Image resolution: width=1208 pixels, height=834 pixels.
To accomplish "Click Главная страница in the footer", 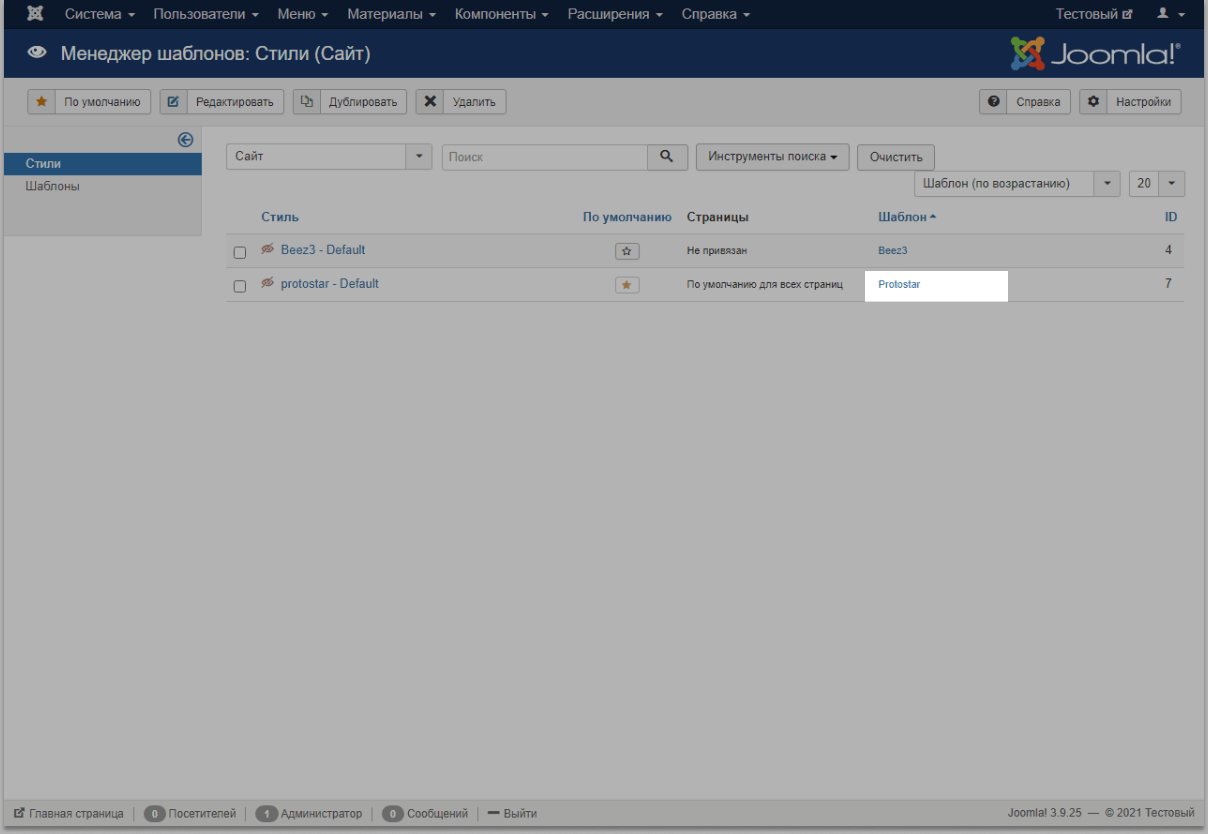I will 69,814.
